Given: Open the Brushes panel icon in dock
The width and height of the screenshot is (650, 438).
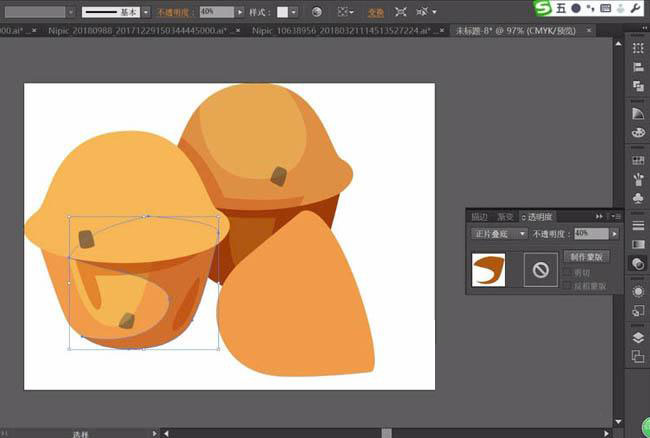Looking at the screenshot, I should pos(638,179).
